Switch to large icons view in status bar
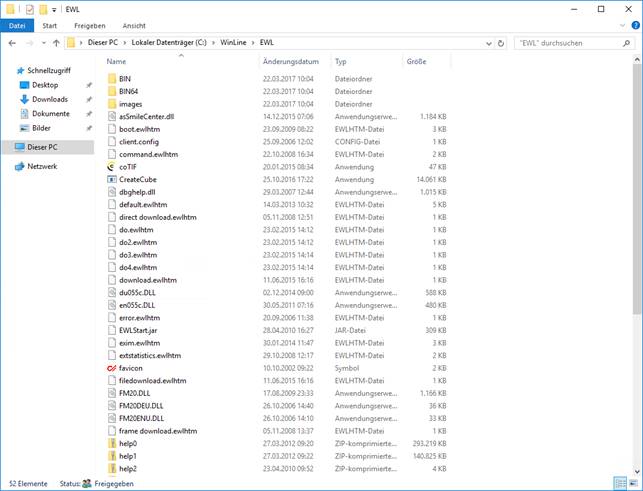Screen dimensions: 643x491 tap(634, 483)
